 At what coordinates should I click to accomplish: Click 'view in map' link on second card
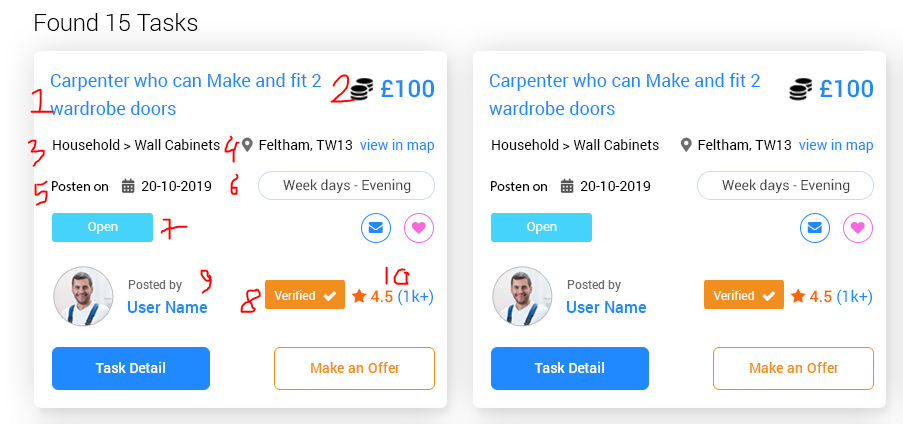836,145
